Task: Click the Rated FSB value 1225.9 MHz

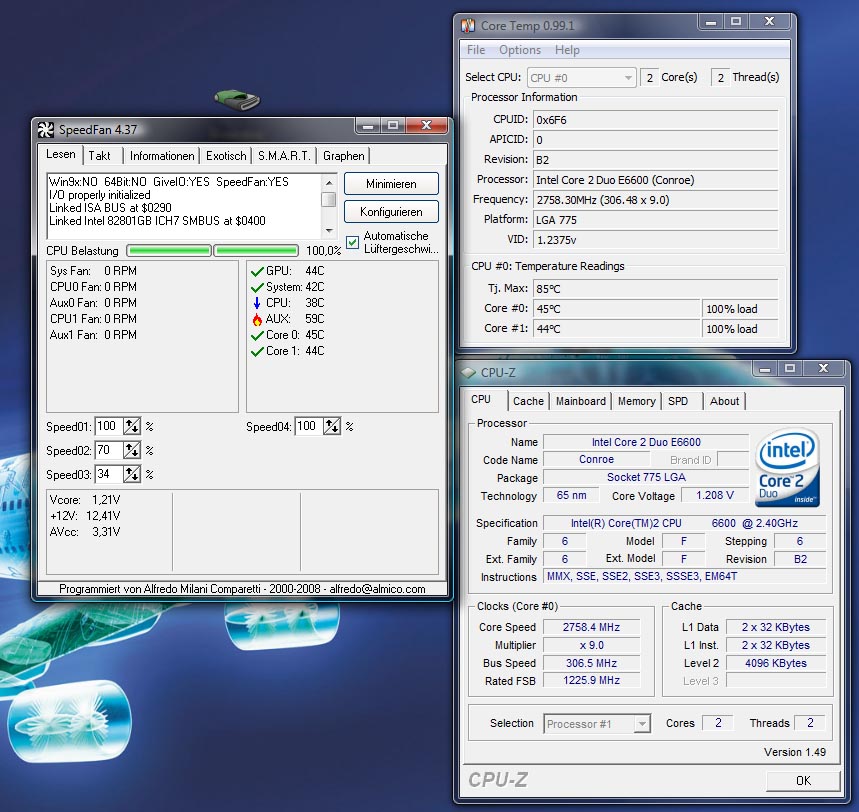Action: [x=591, y=681]
